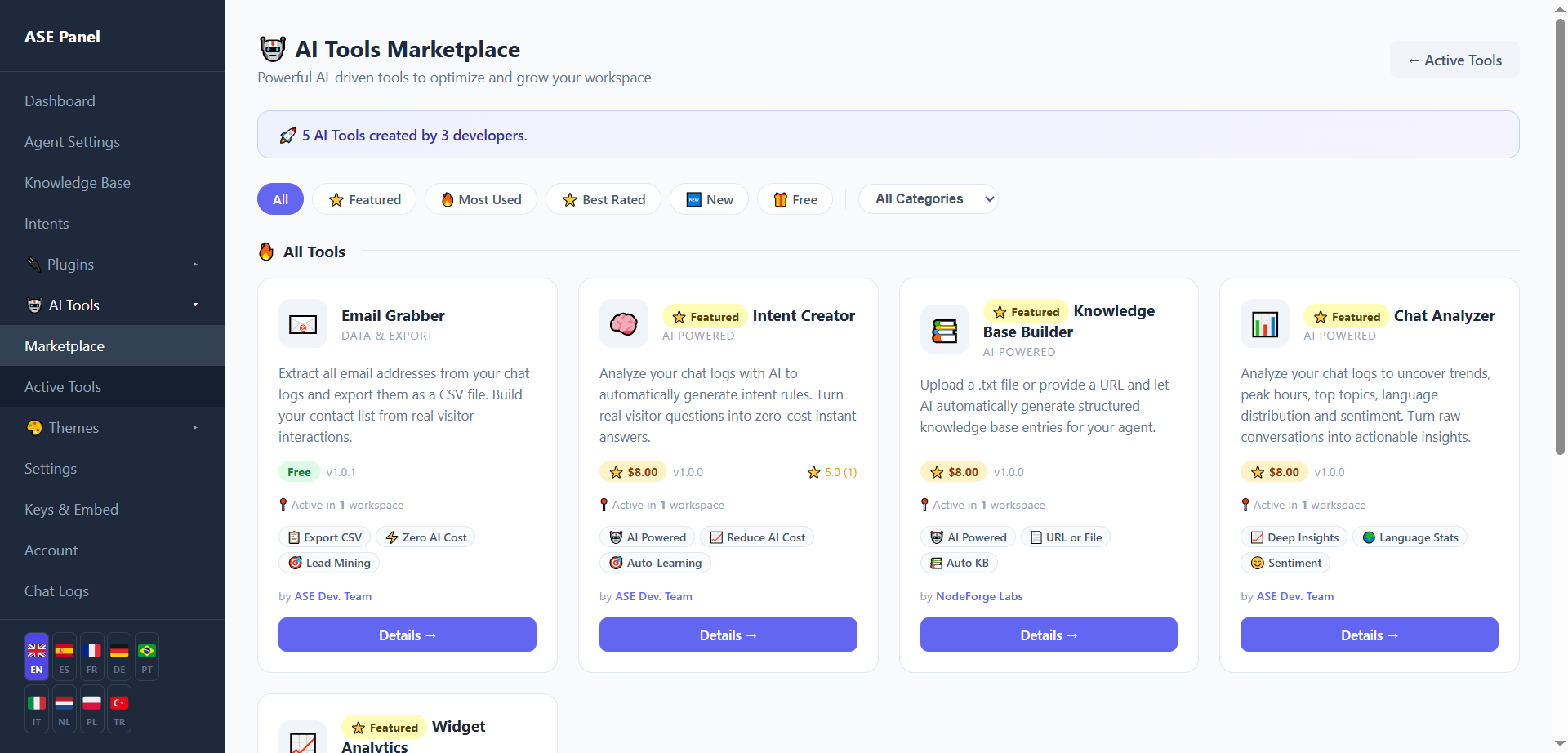Screen dimensions: 1568x753
Task: Click the Chat Analyzer bar chart icon
Action: click(1265, 324)
